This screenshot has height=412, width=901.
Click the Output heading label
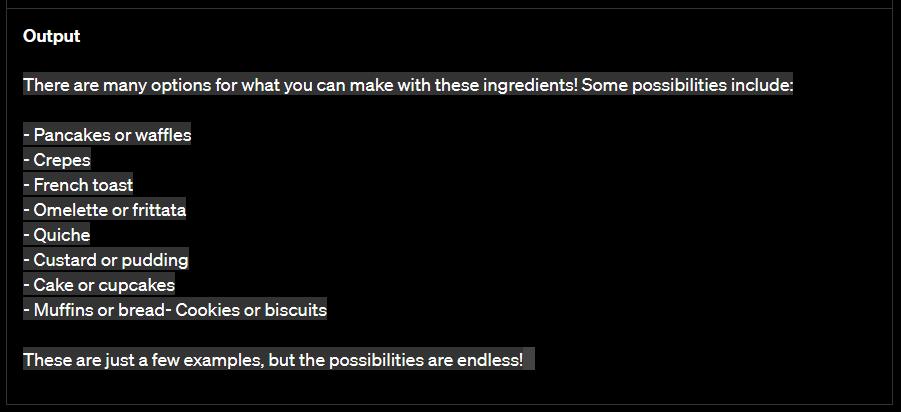pos(51,37)
